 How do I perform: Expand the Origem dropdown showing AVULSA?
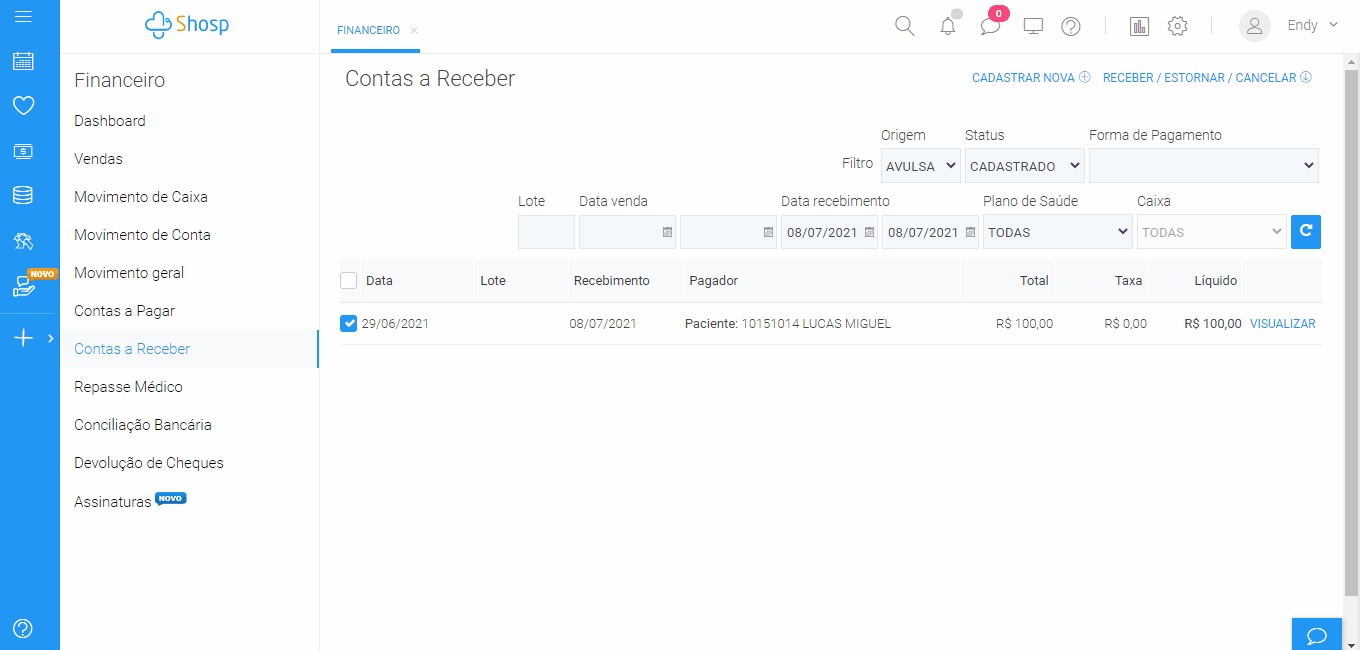click(x=920, y=166)
